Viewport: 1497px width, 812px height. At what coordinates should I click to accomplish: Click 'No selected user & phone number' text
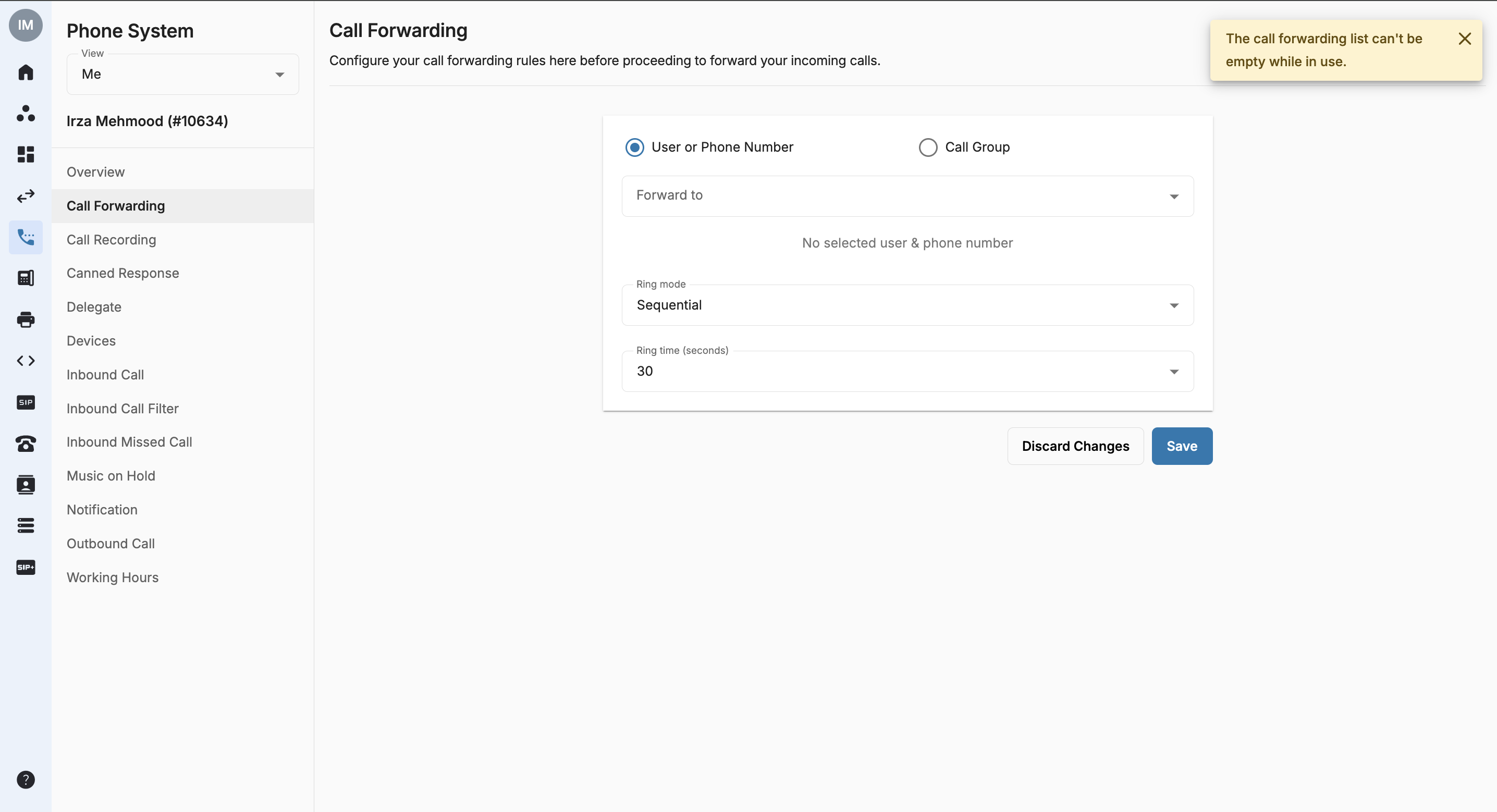click(907, 243)
